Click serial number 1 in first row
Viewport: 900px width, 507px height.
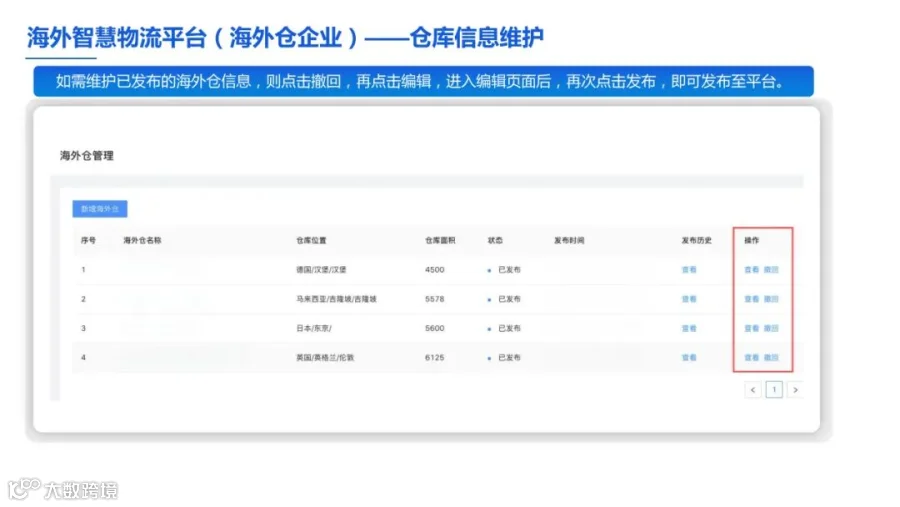83,269
